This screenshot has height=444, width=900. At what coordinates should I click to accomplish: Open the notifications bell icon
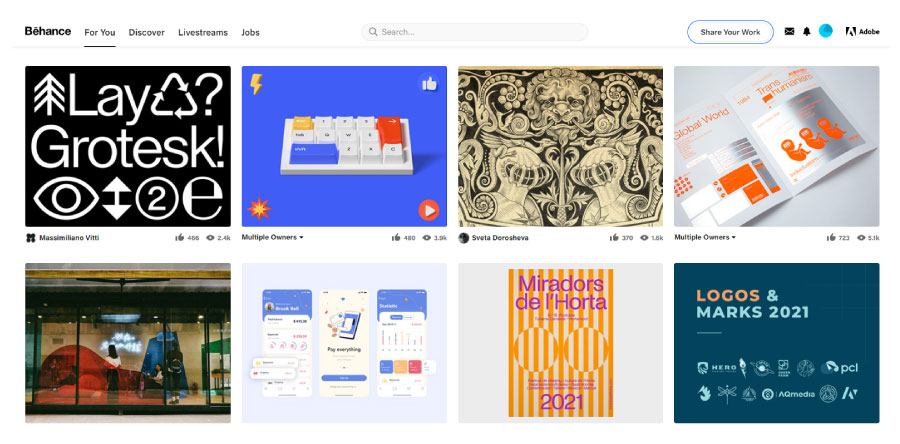tap(806, 32)
